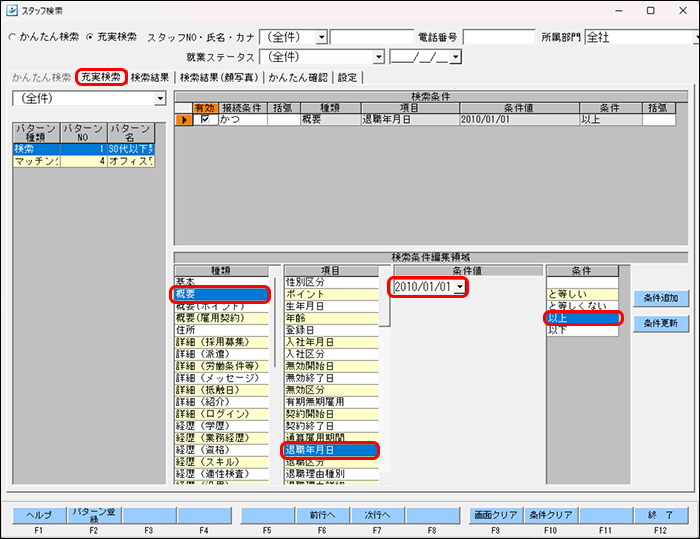Click the 条件更新 button
Viewport: 700px width, 539px height.
point(661,323)
